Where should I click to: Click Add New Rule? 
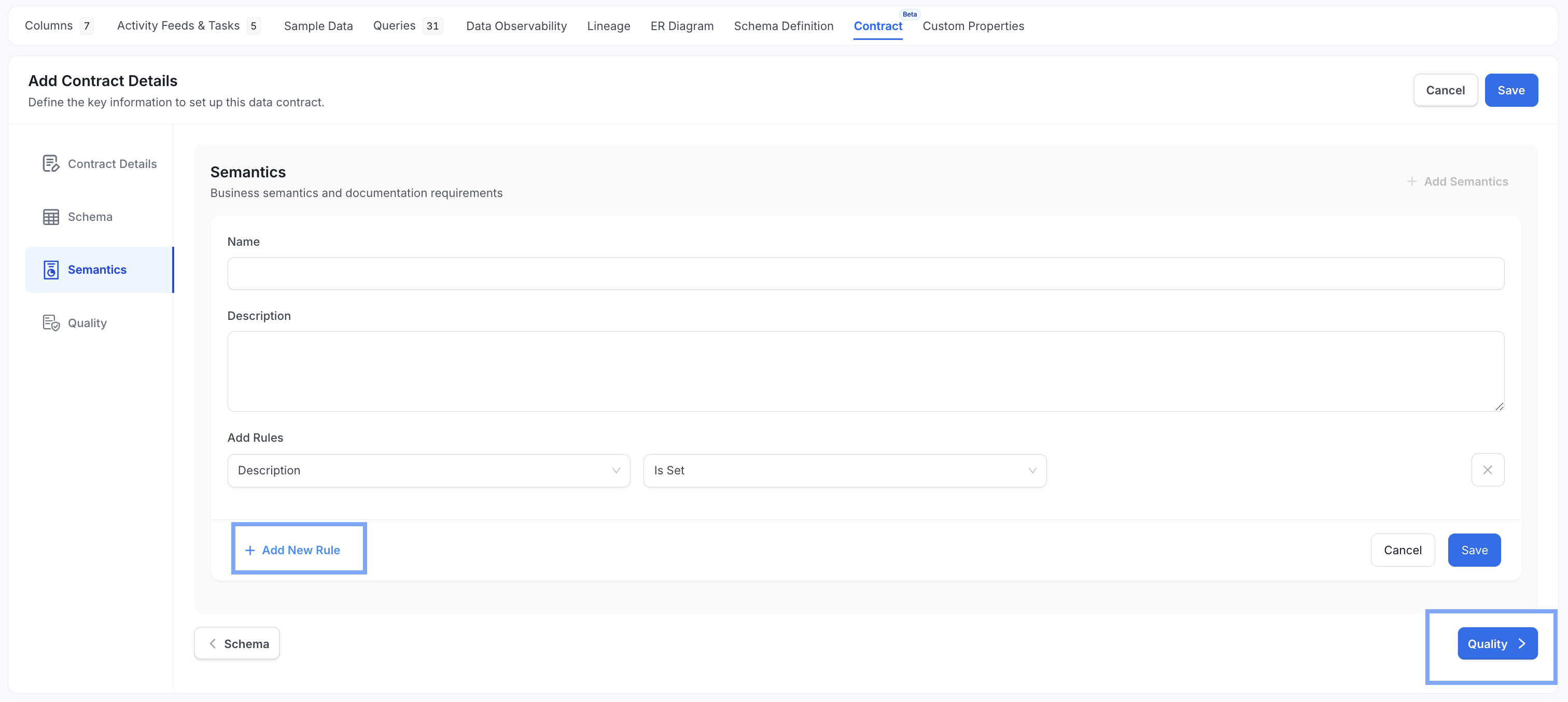(293, 551)
